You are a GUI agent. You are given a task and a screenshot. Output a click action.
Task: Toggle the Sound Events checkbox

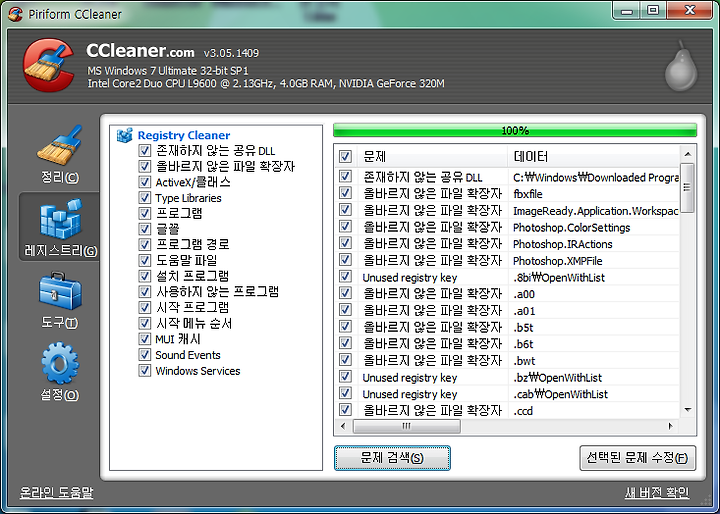pos(145,355)
